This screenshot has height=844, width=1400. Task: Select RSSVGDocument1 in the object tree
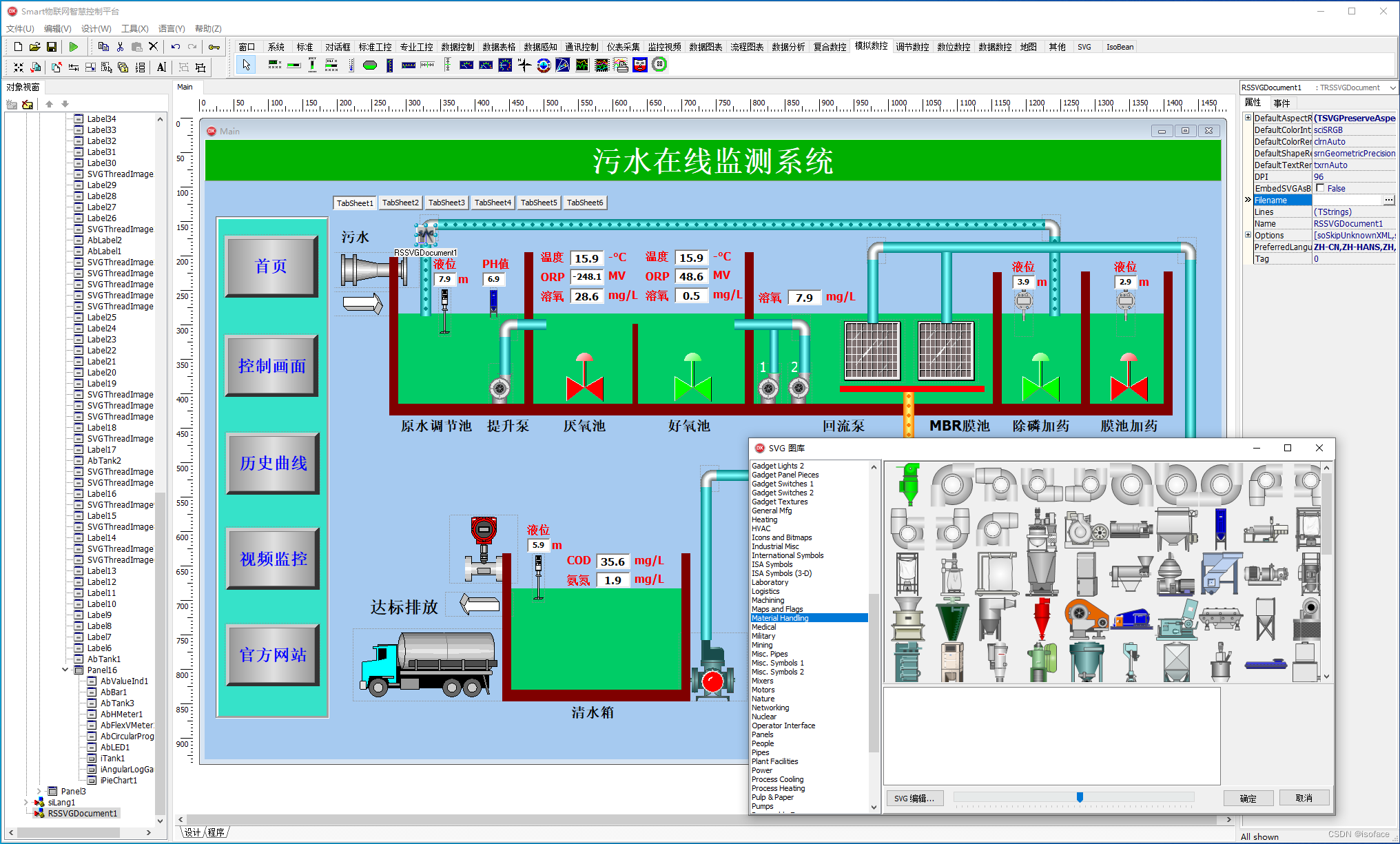[82, 813]
